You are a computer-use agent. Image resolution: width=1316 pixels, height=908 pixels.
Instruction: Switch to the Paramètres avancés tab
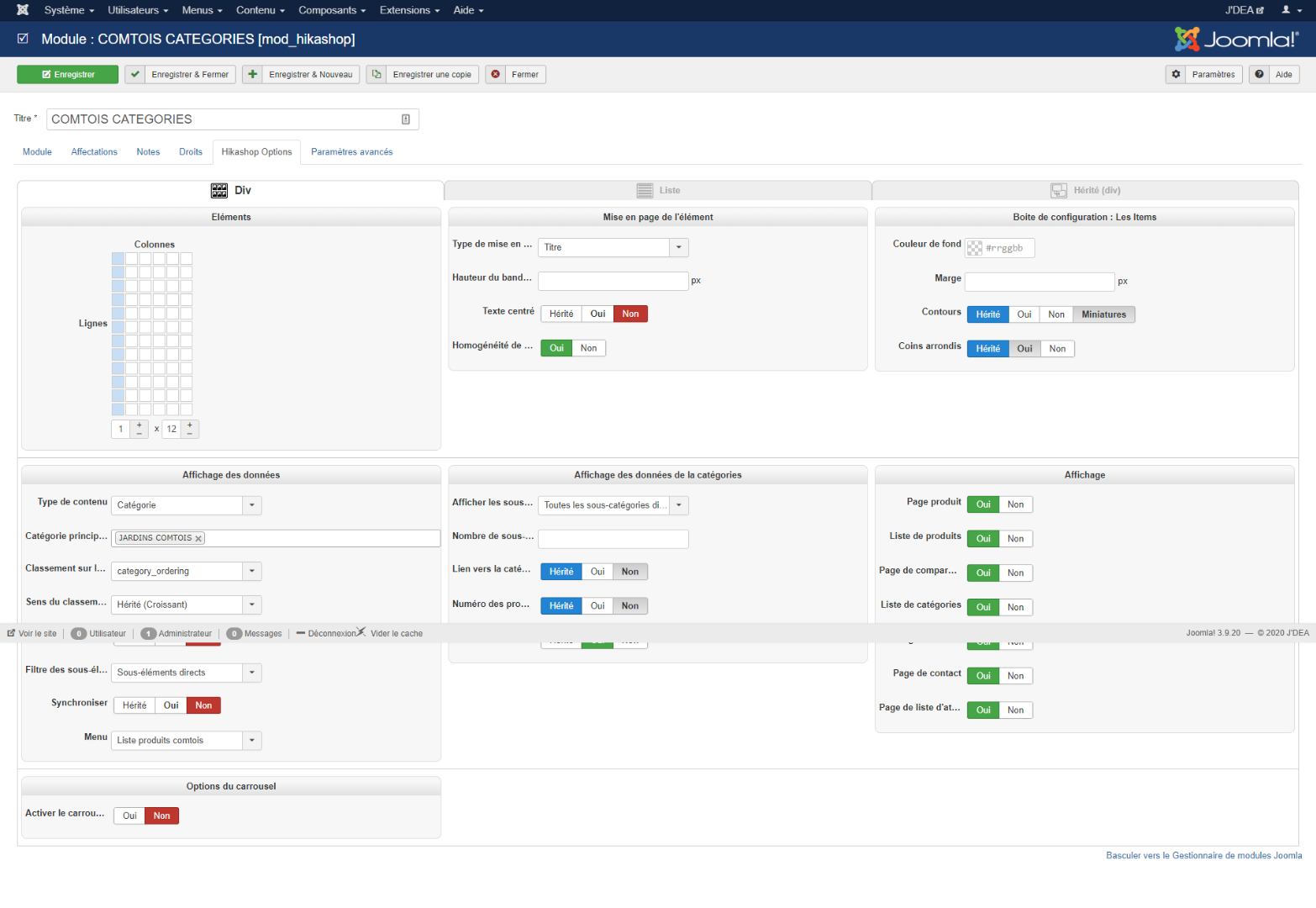[x=351, y=152]
